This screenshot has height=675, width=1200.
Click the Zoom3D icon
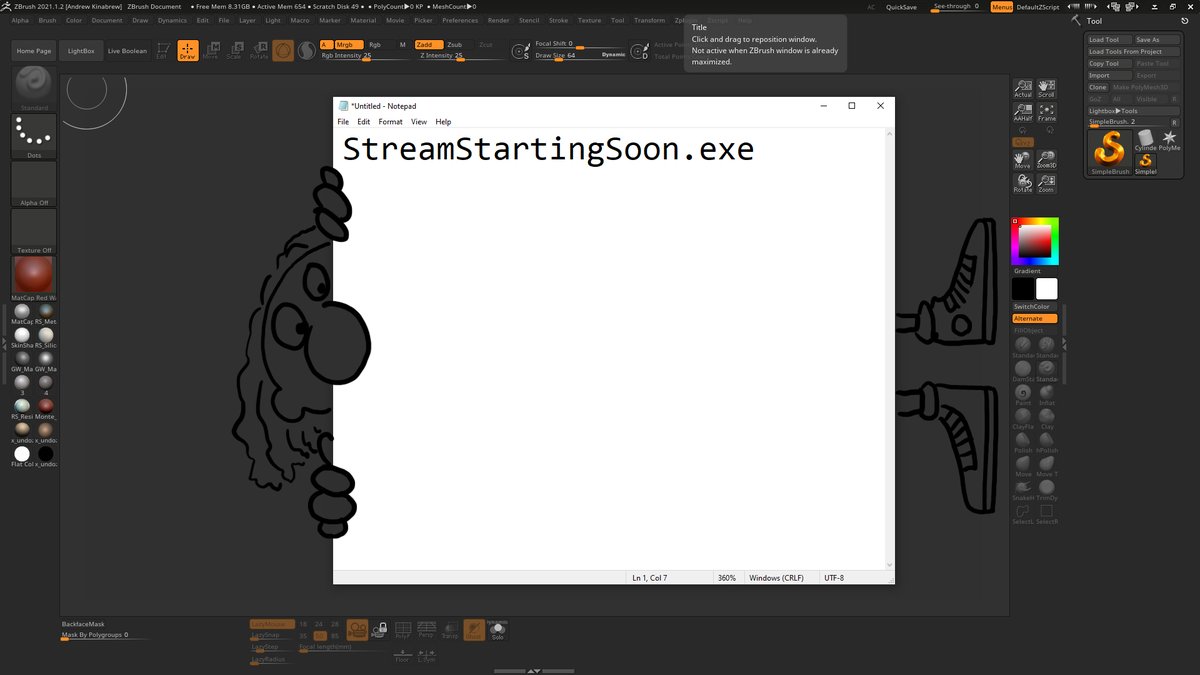1047,160
